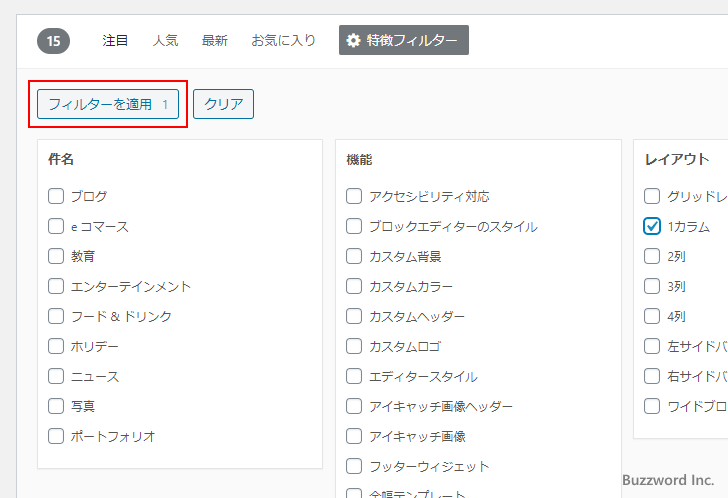Click the theme count badge 15
Viewport: 728px width, 498px height.
point(53,41)
